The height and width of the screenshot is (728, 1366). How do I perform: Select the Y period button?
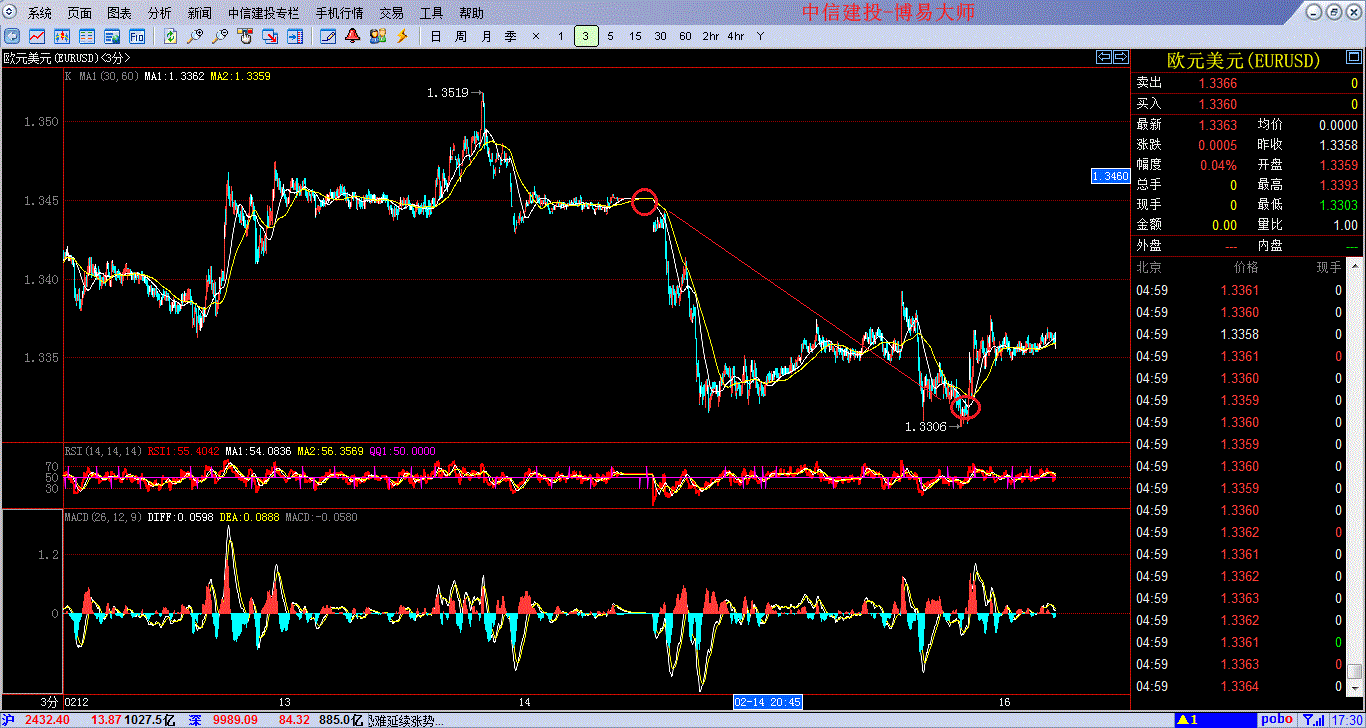[760, 36]
